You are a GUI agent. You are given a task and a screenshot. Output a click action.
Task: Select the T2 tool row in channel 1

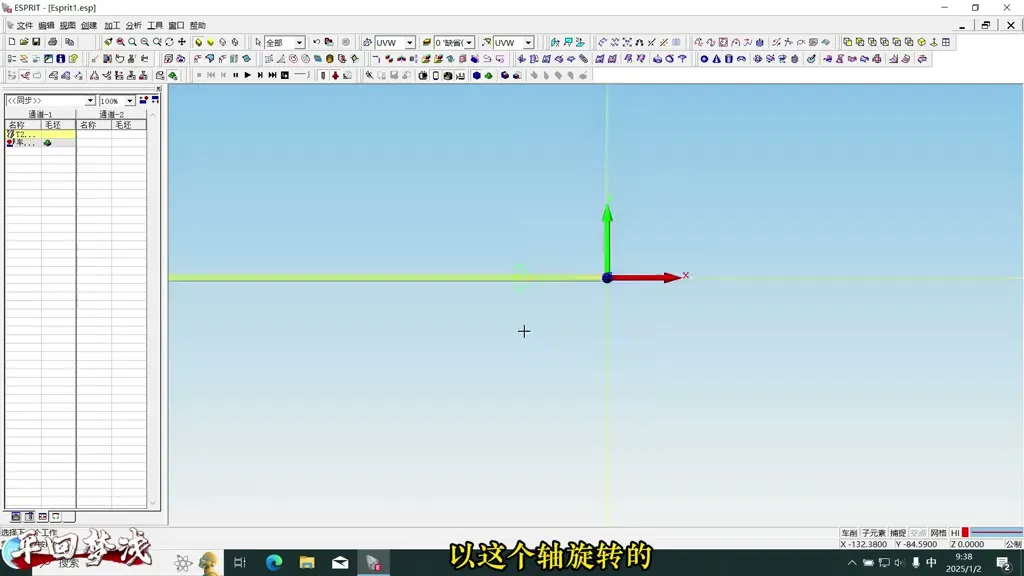(x=23, y=134)
